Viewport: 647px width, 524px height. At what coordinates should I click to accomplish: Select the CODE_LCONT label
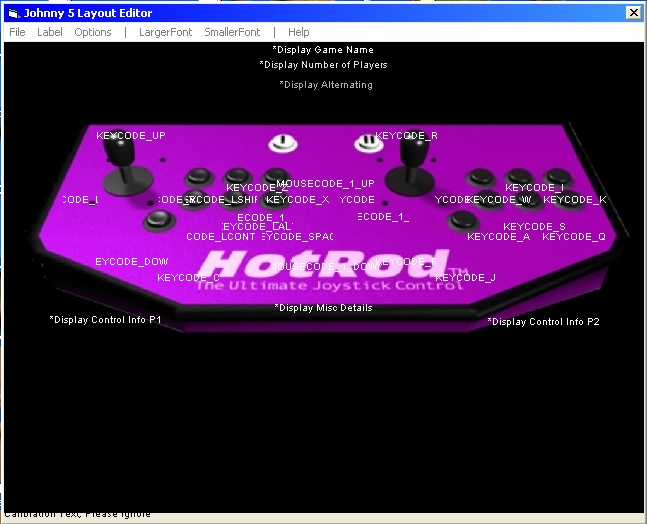[221, 237]
